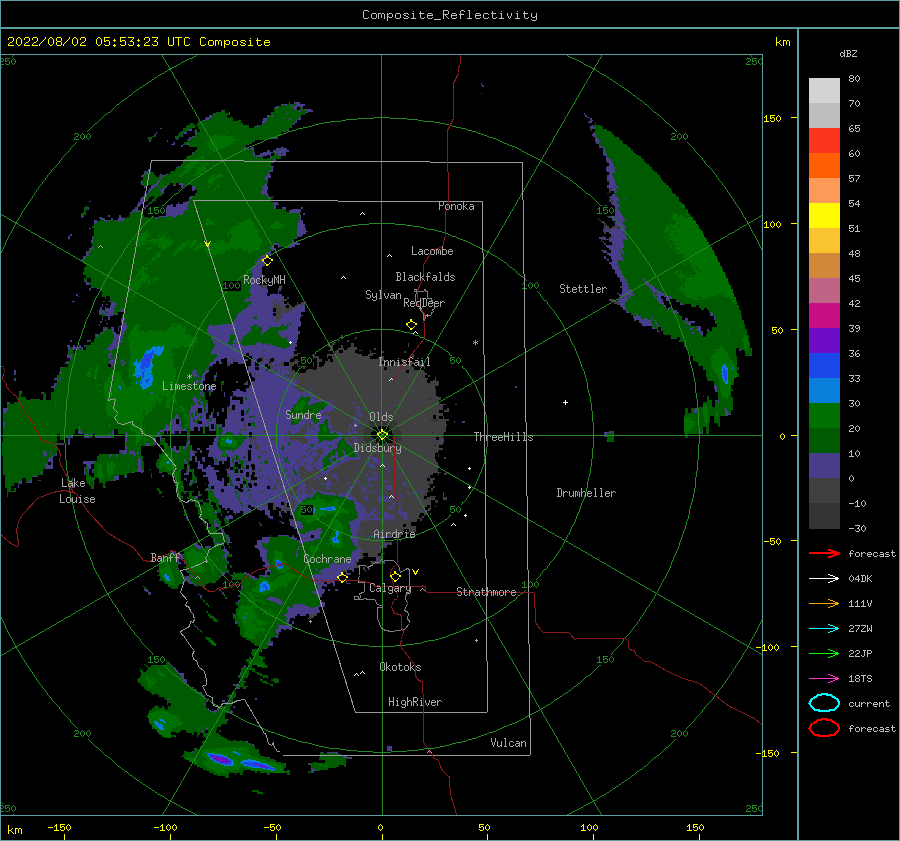Click the Cochrane label

(327, 559)
